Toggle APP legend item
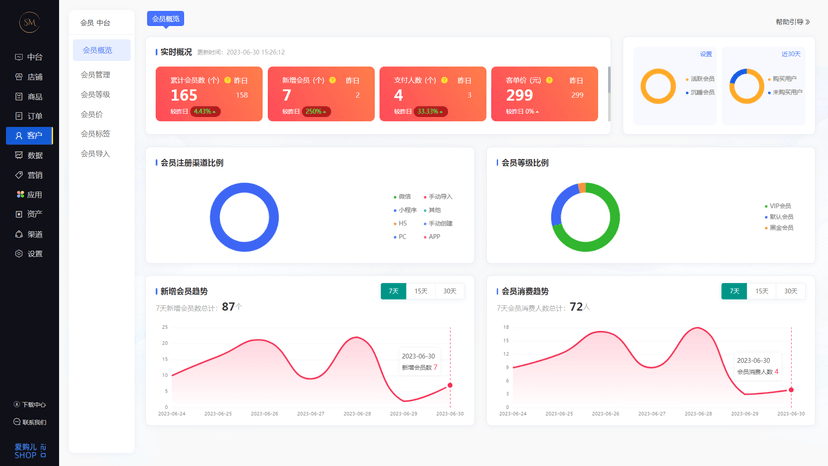Screen dimensions: 828x466 click(x=431, y=237)
